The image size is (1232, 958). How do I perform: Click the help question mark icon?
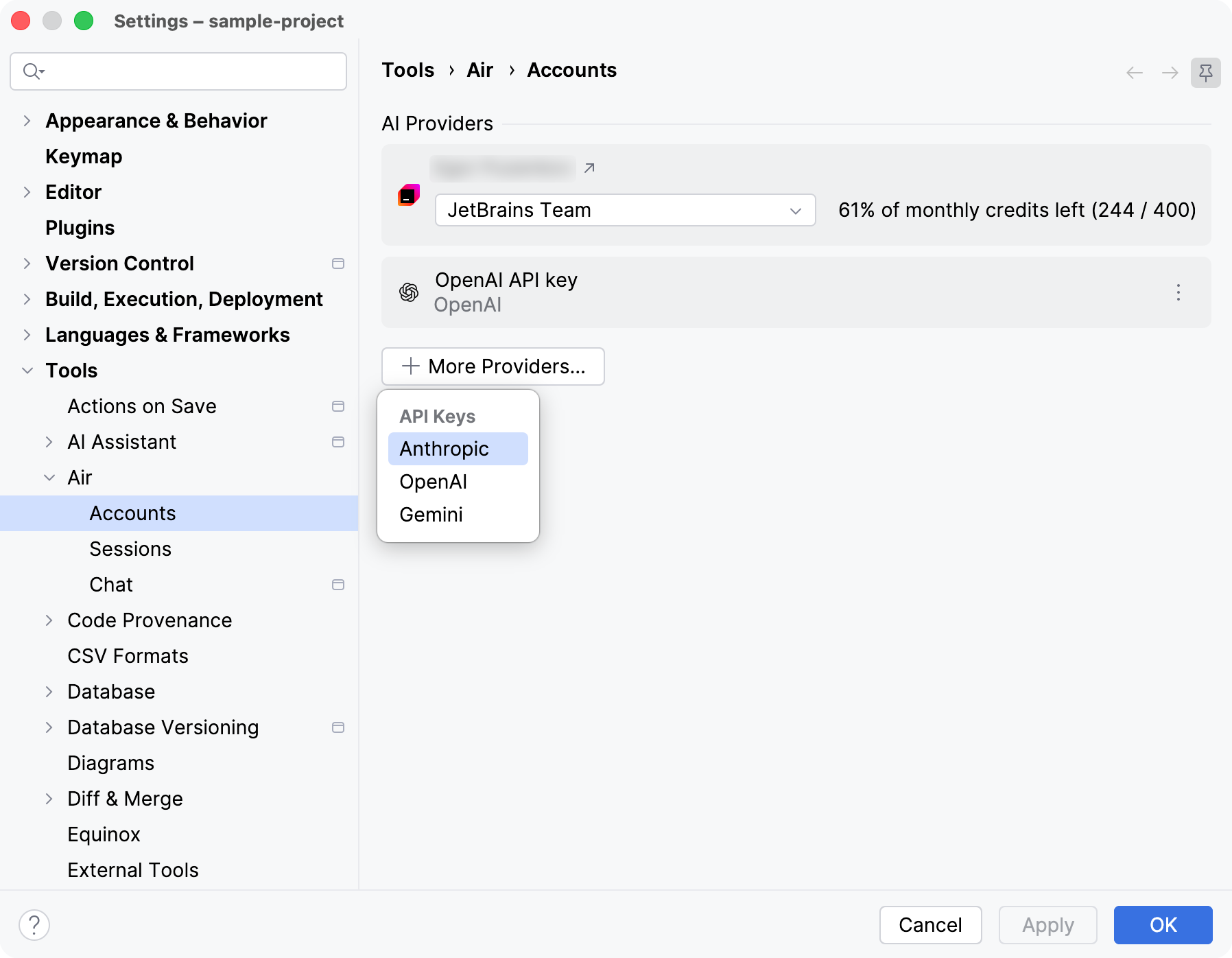click(x=34, y=925)
